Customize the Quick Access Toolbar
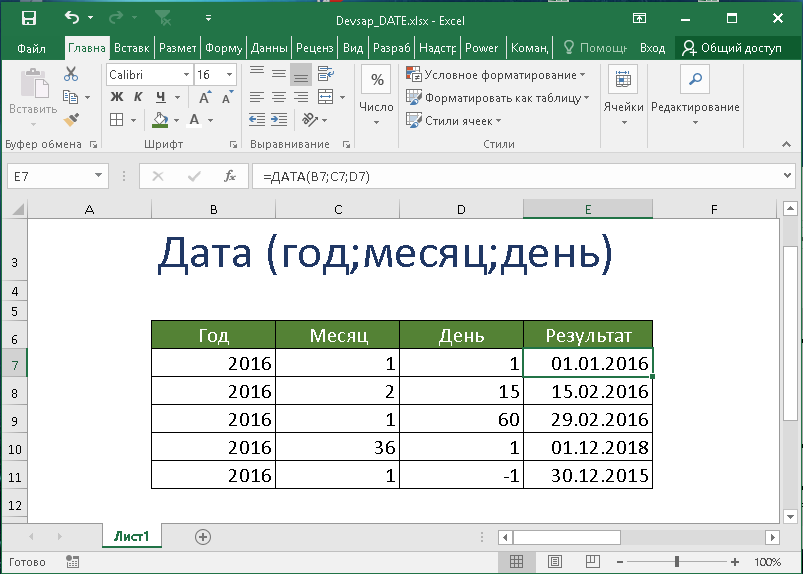Viewport: 803px width, 574px height. click(x=208, y=18)
